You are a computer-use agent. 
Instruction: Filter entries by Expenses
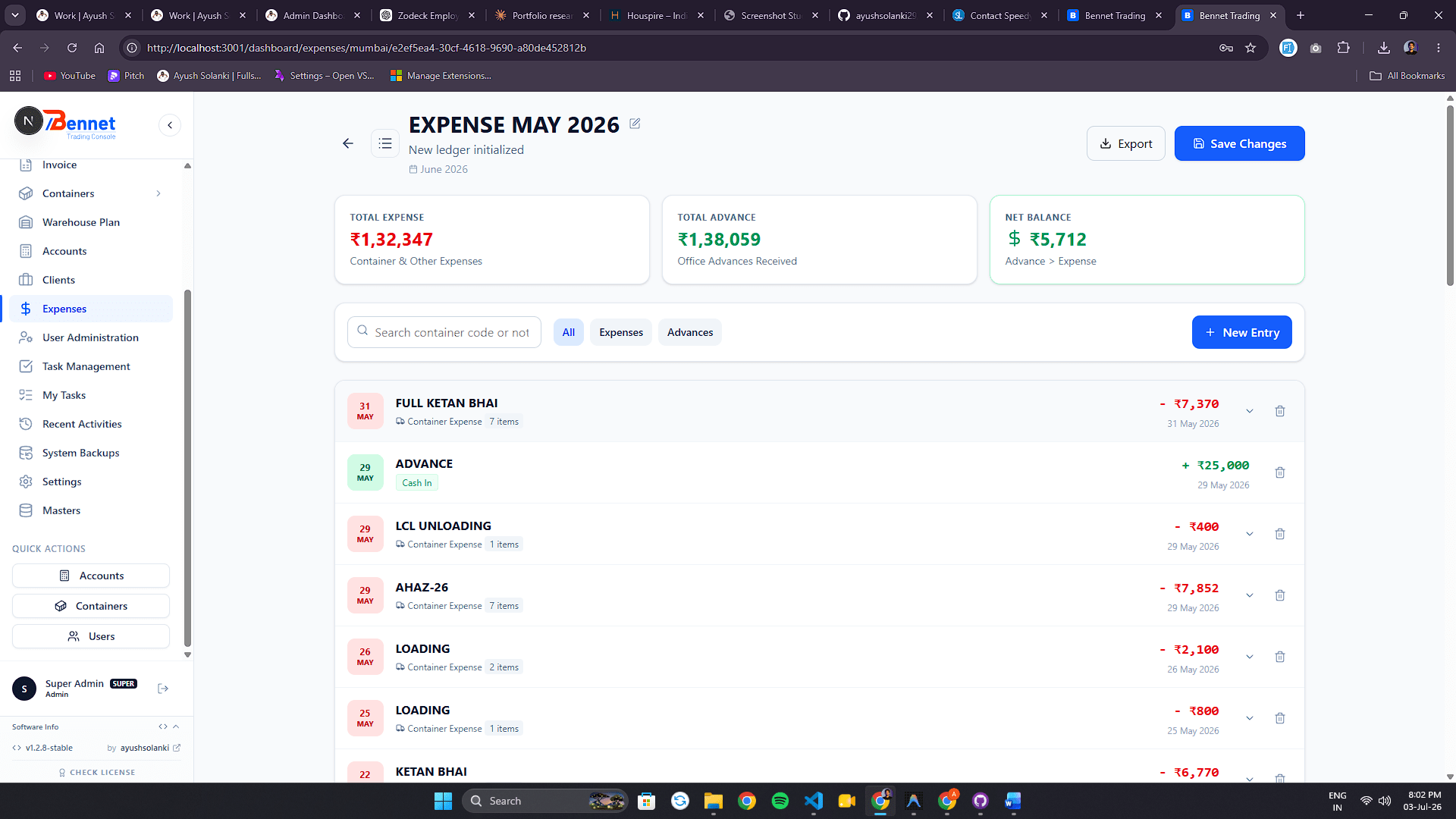621,332
